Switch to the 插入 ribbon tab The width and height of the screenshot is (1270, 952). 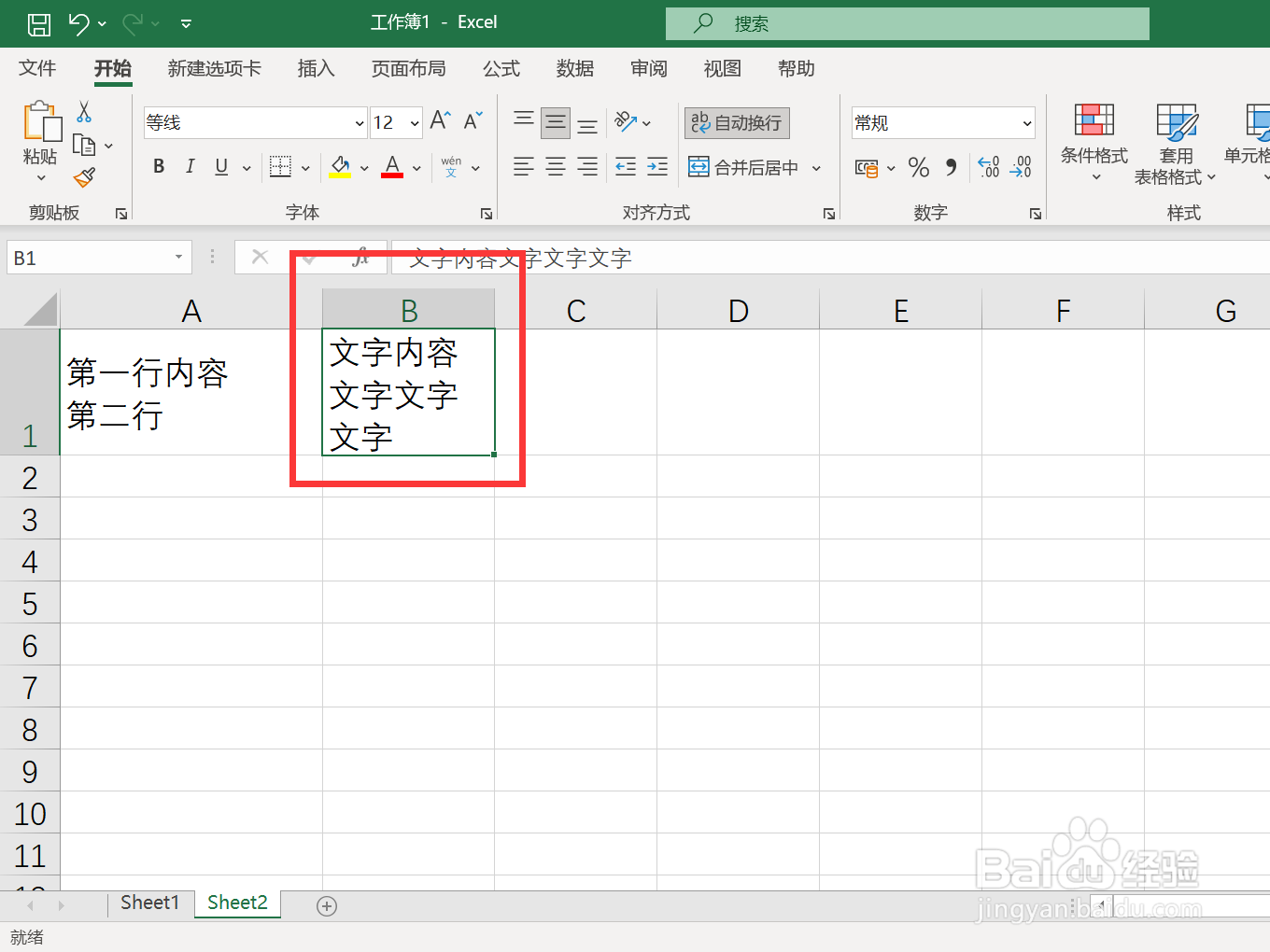[316, 68]
